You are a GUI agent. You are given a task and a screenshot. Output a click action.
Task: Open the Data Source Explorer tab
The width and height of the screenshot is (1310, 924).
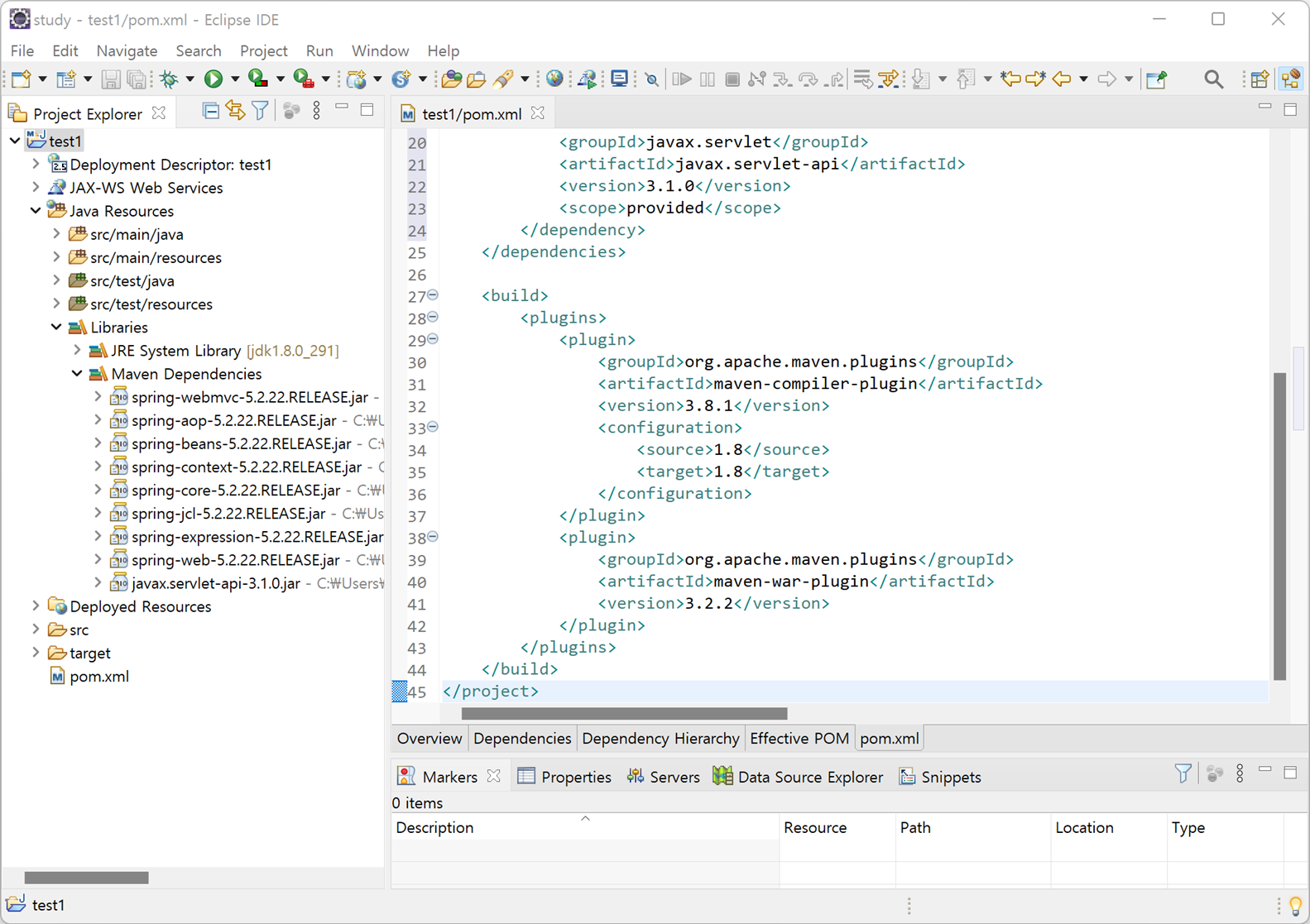[798, 777]
